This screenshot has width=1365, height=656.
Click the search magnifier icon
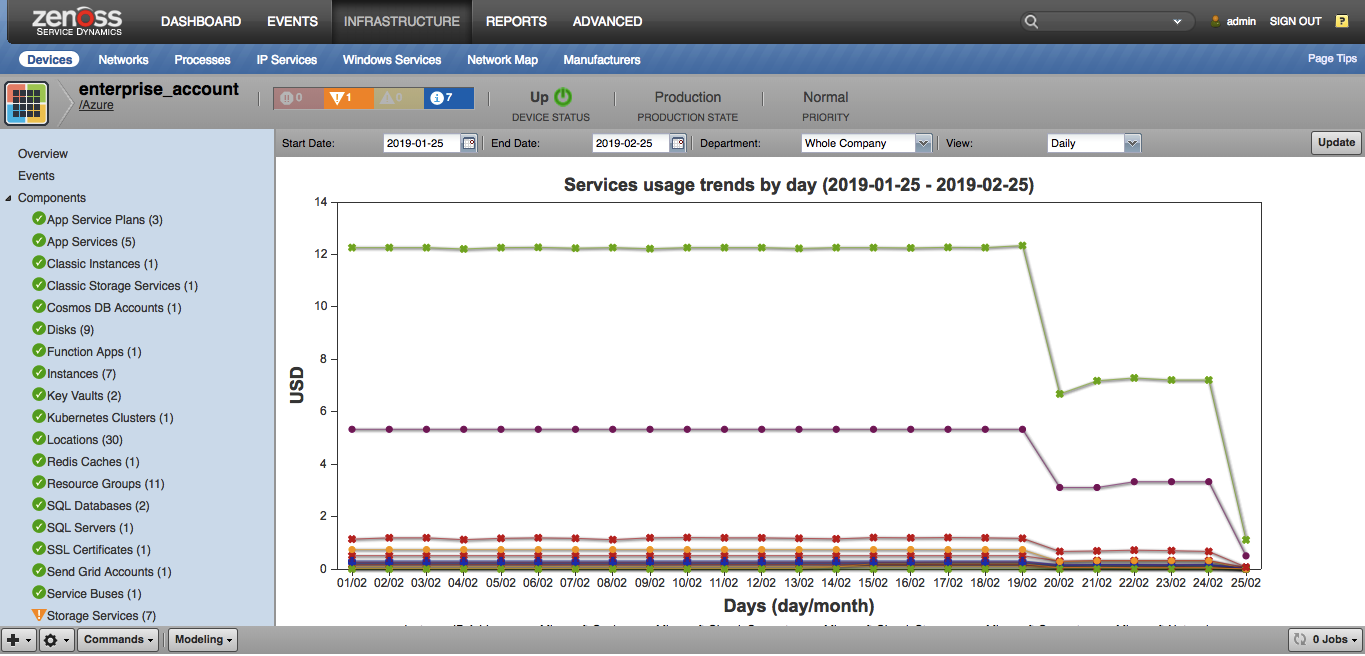click(x=1032, y=21)
